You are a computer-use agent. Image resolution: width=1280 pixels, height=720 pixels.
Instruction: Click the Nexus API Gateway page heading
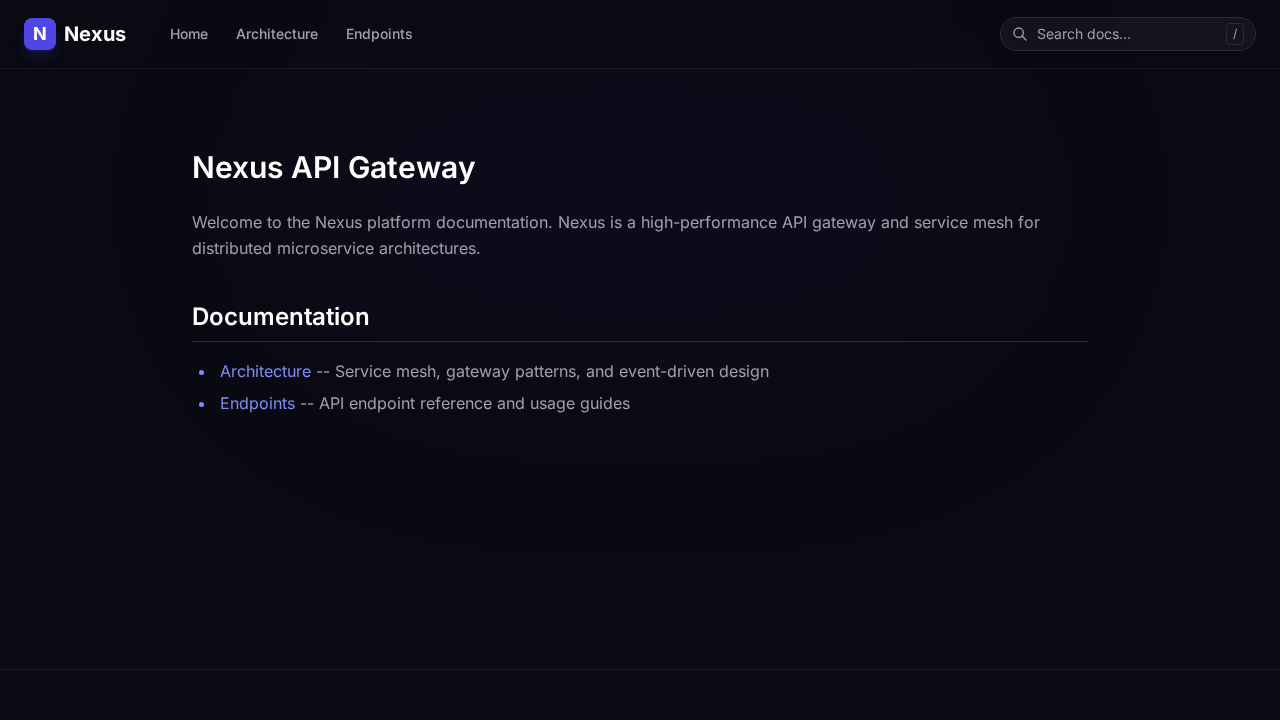[x=333, y=167]
